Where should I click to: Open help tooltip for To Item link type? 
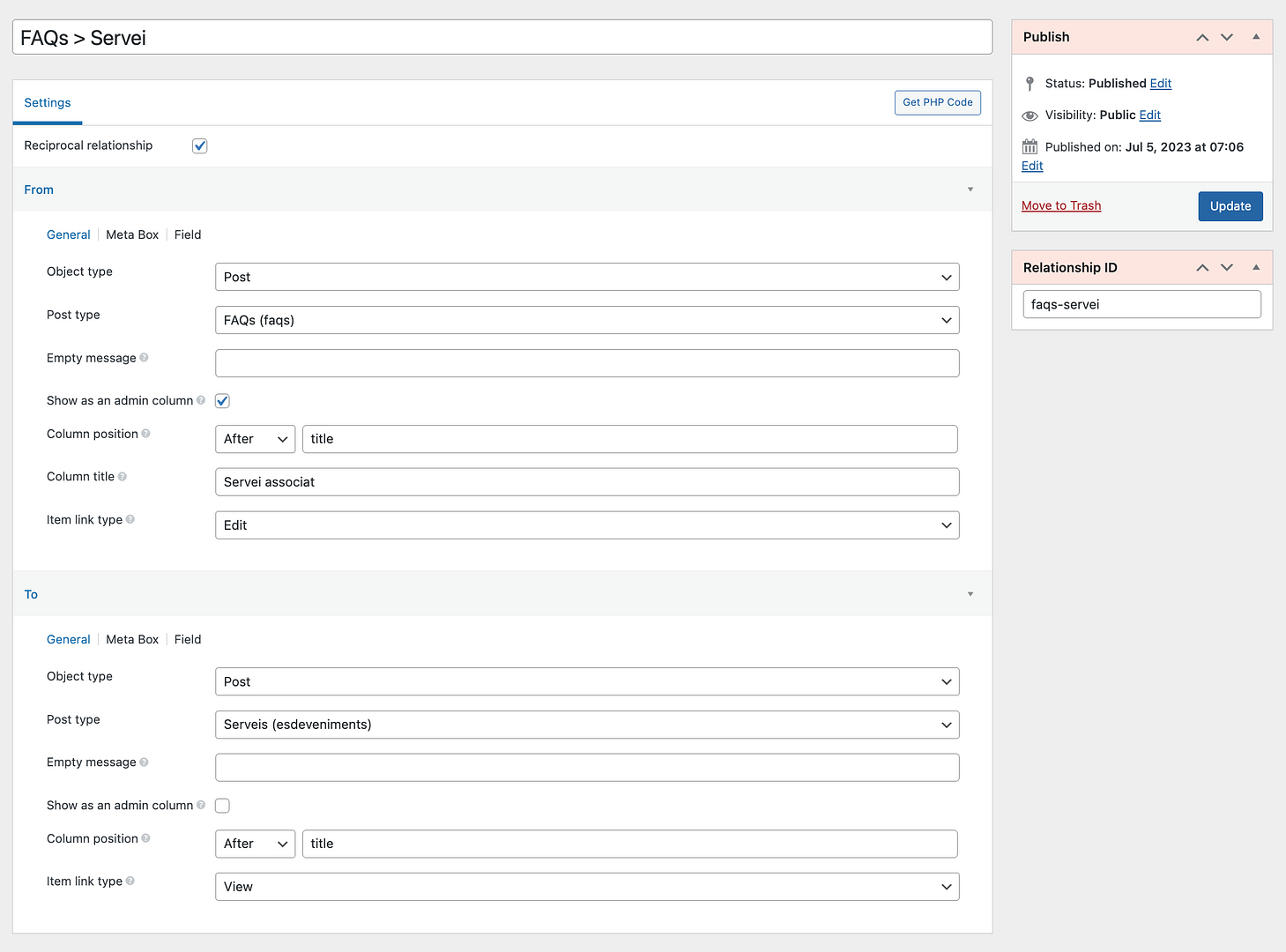click(130, 881)
